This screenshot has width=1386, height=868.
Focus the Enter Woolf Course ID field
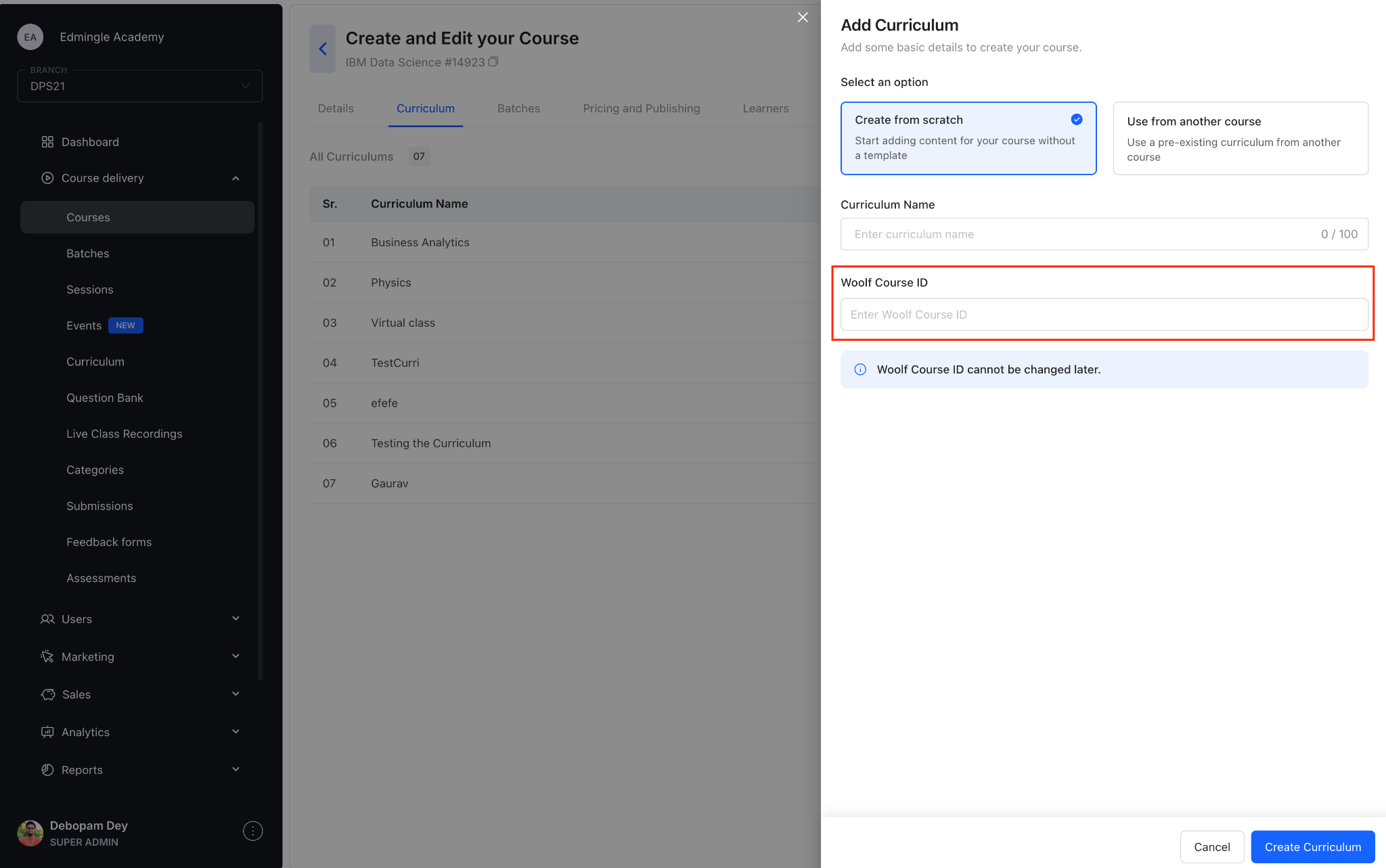(1104, 315)
